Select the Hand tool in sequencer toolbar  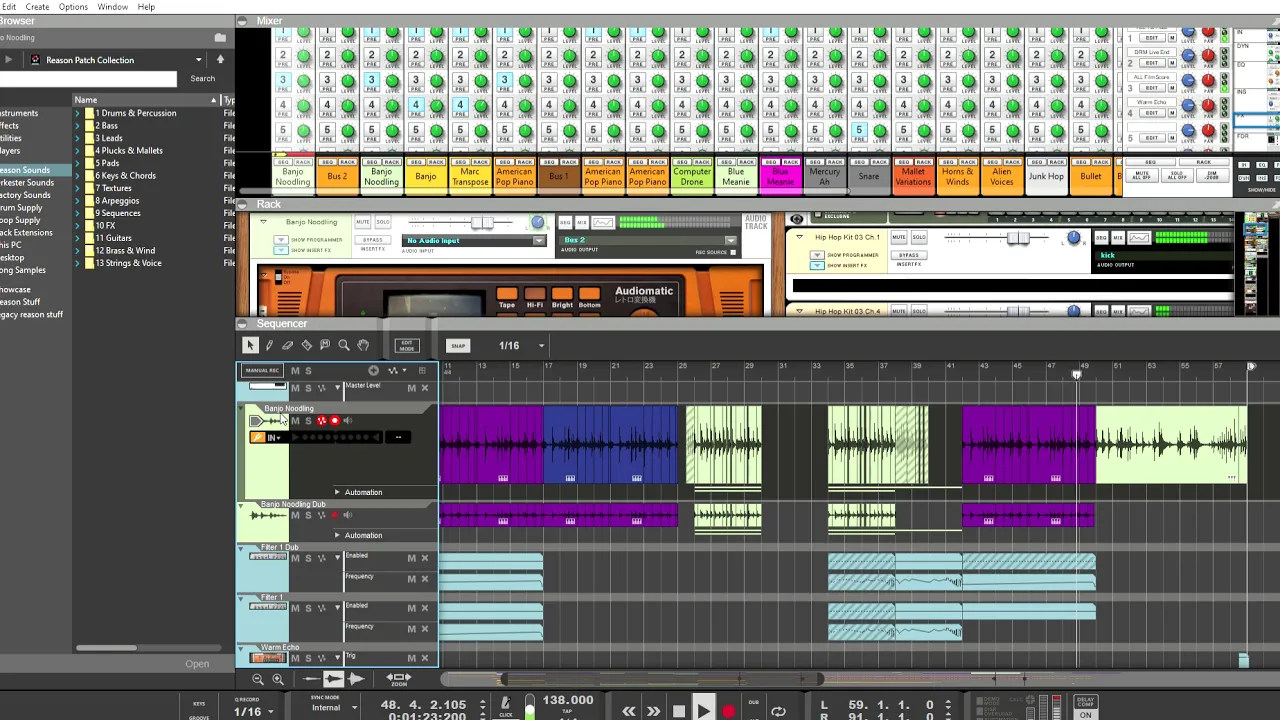coord(363,345)
